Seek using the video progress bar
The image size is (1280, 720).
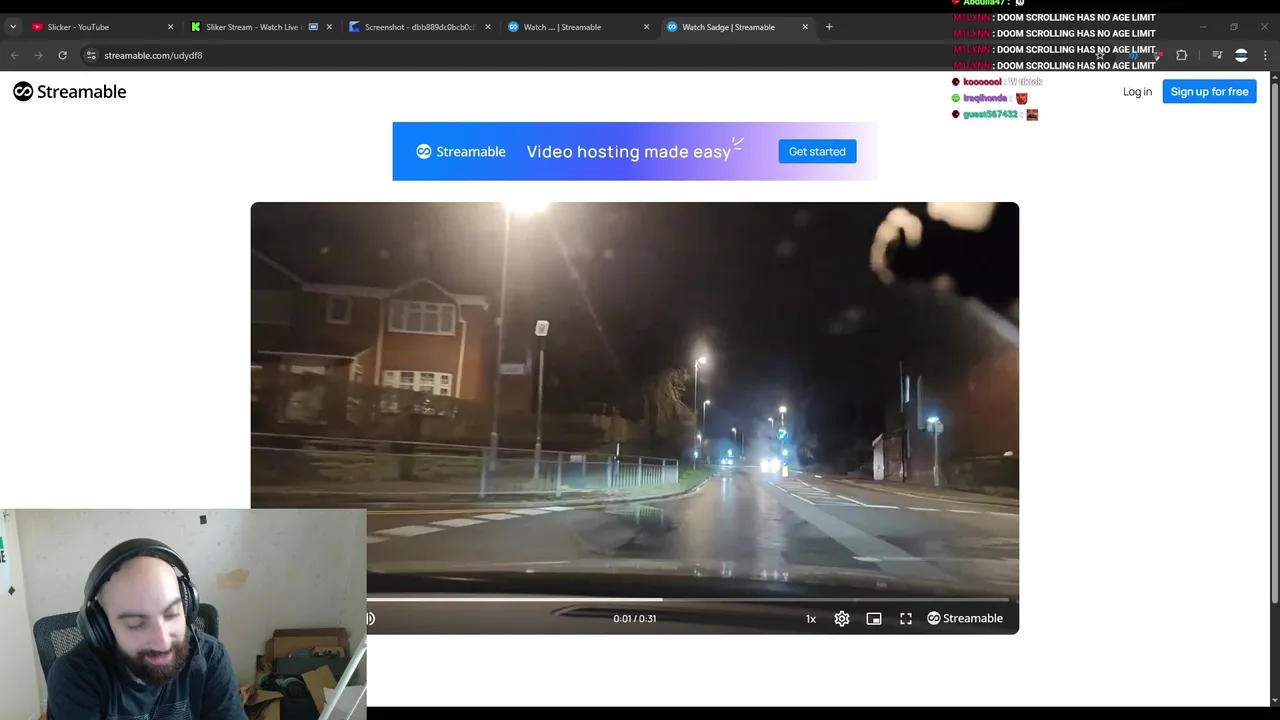pos(688,600)
